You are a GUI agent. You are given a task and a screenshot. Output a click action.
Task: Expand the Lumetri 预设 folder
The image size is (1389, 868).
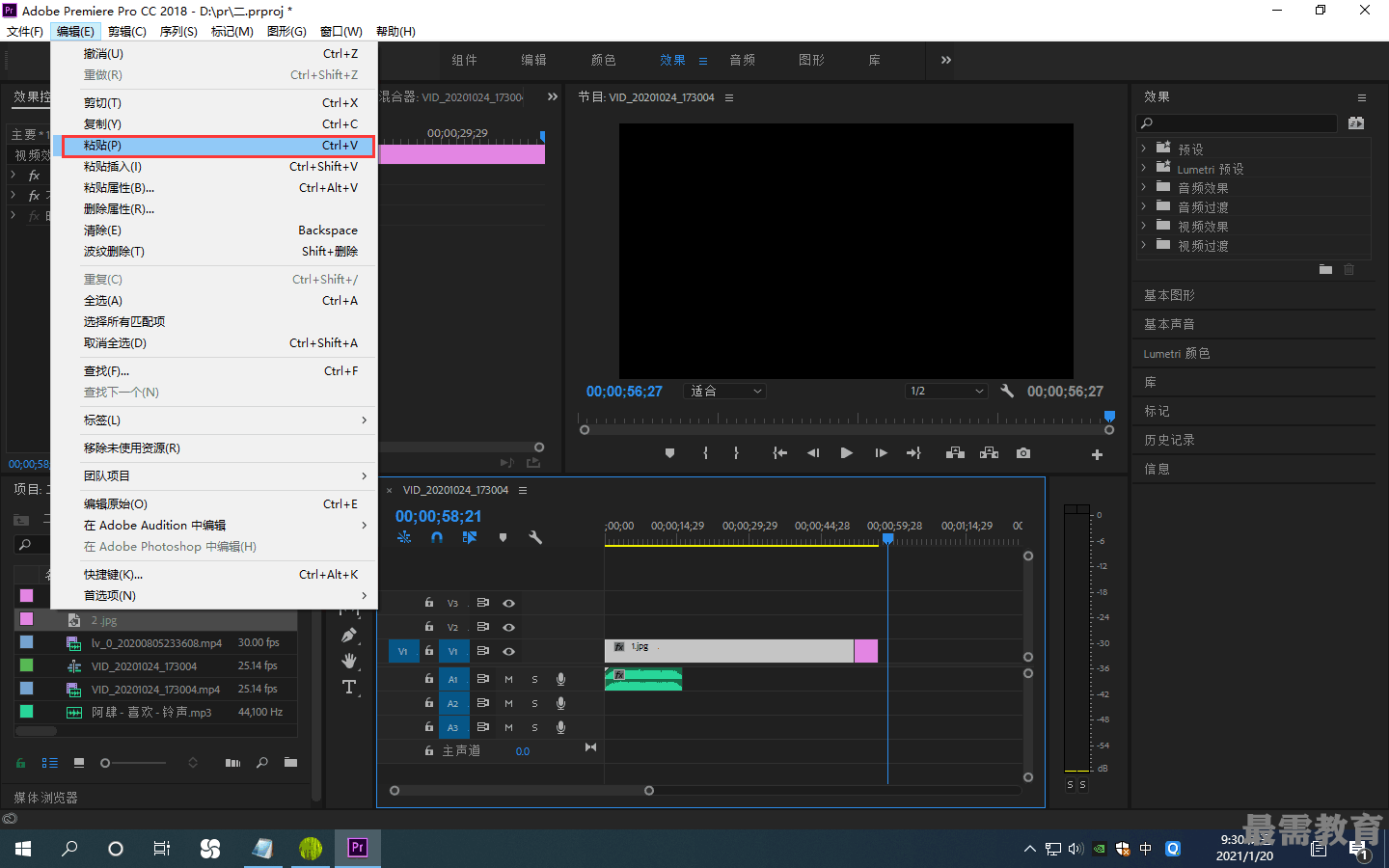[x=1144, y=168]
